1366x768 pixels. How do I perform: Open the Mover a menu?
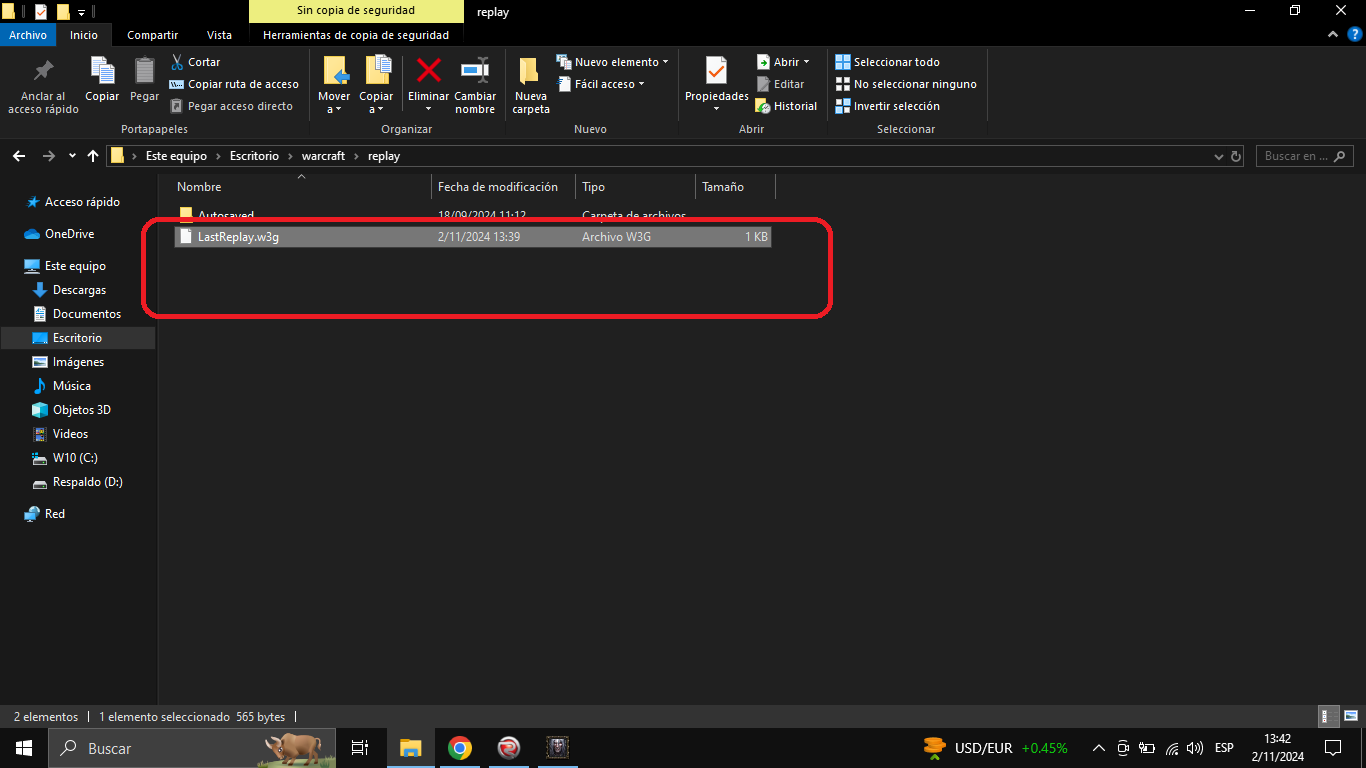334,84
